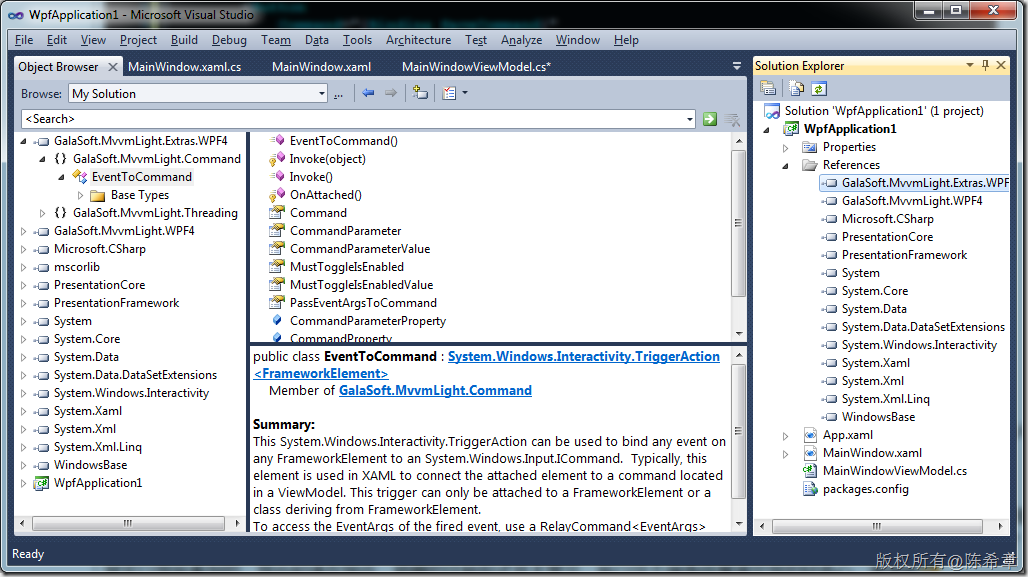
Task: Expand MainWindow.xaml node in Solution Explorer
Action: point(785,454)
